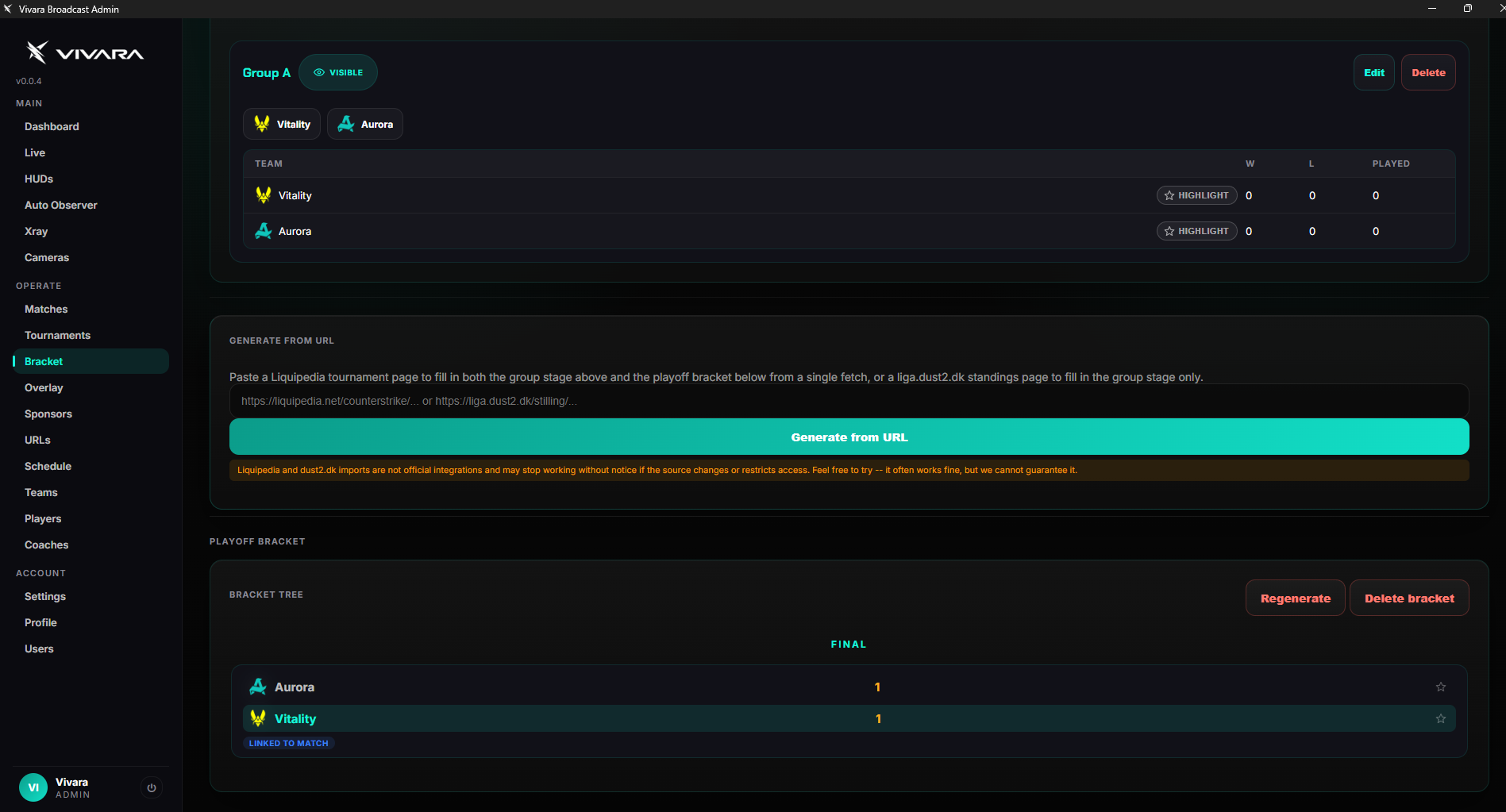Open Settings under Account
Viewport: 1506px width, 812px height.
click(91, 596)
